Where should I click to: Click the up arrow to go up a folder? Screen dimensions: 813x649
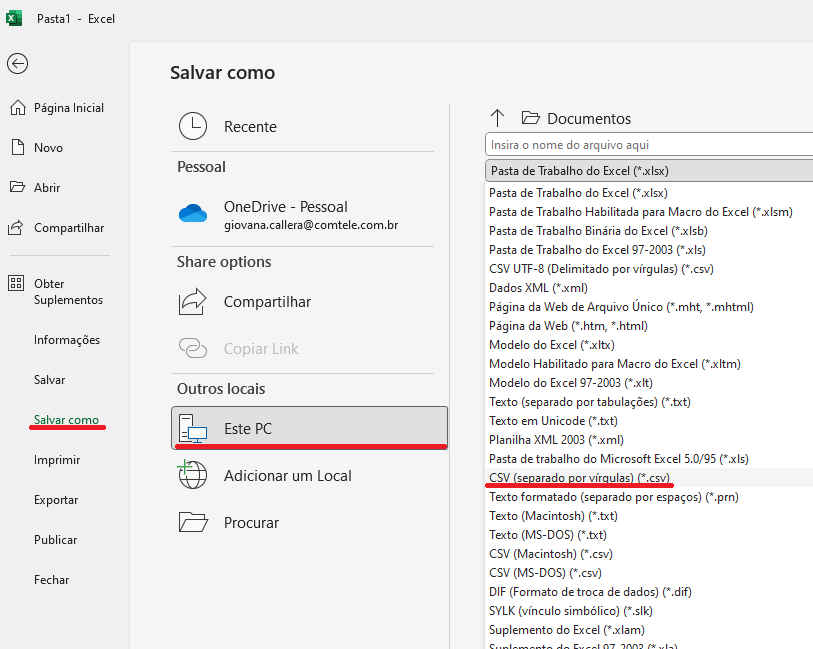tap(497, 118)
